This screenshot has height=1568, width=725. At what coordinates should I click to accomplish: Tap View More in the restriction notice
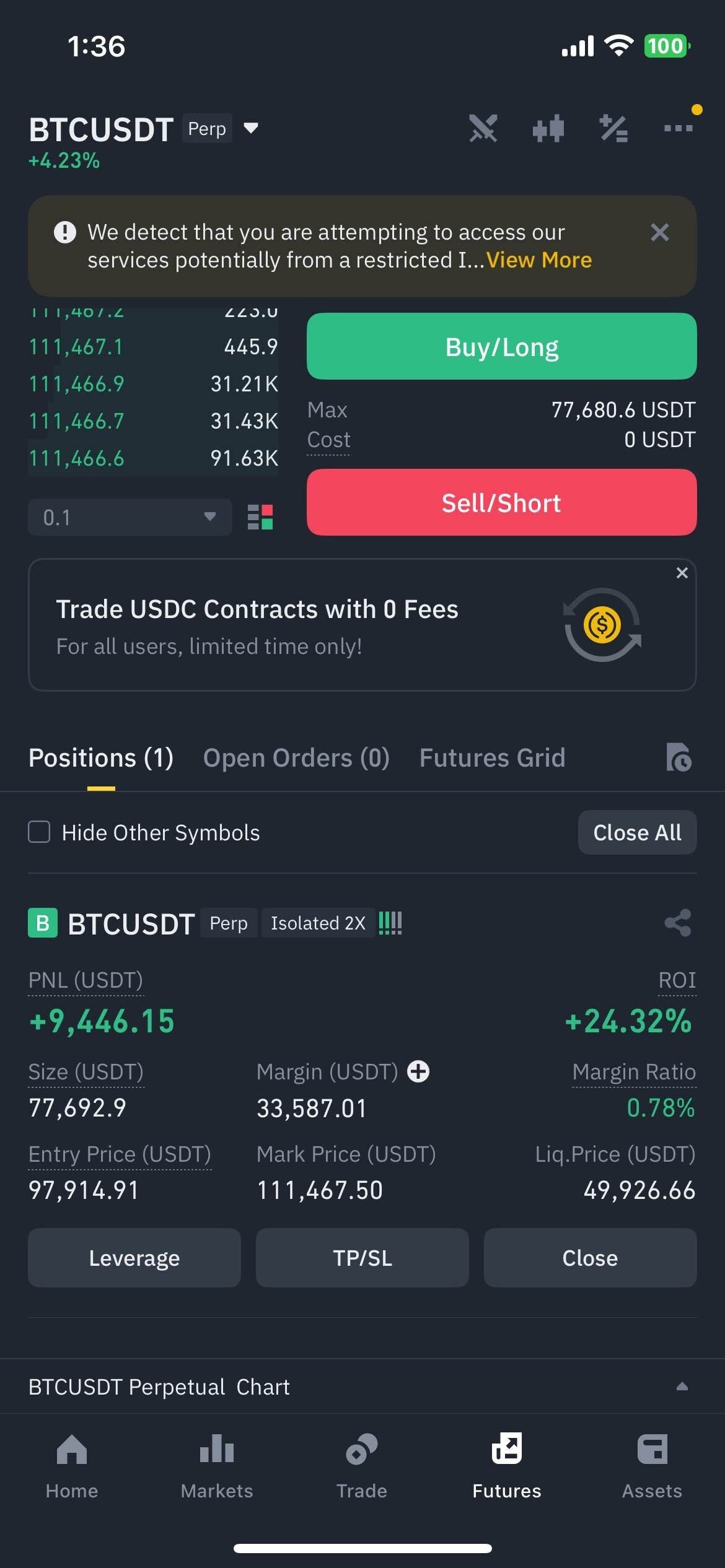tap(538, 260)
